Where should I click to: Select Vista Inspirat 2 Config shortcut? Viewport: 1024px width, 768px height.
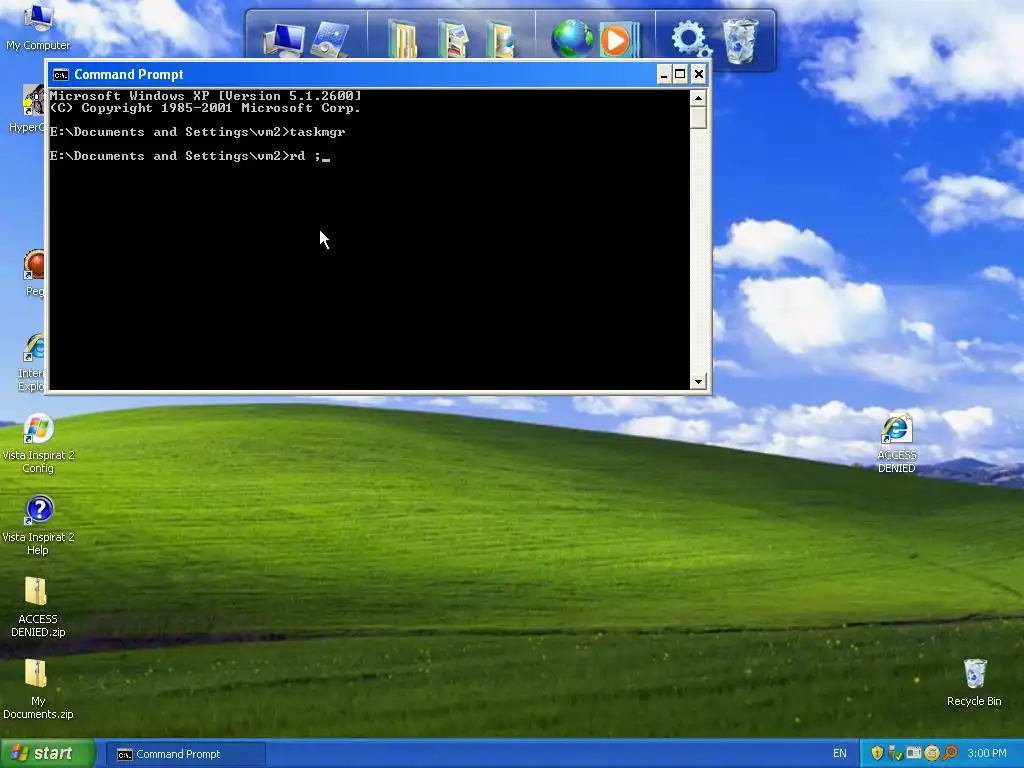point(38,443)
